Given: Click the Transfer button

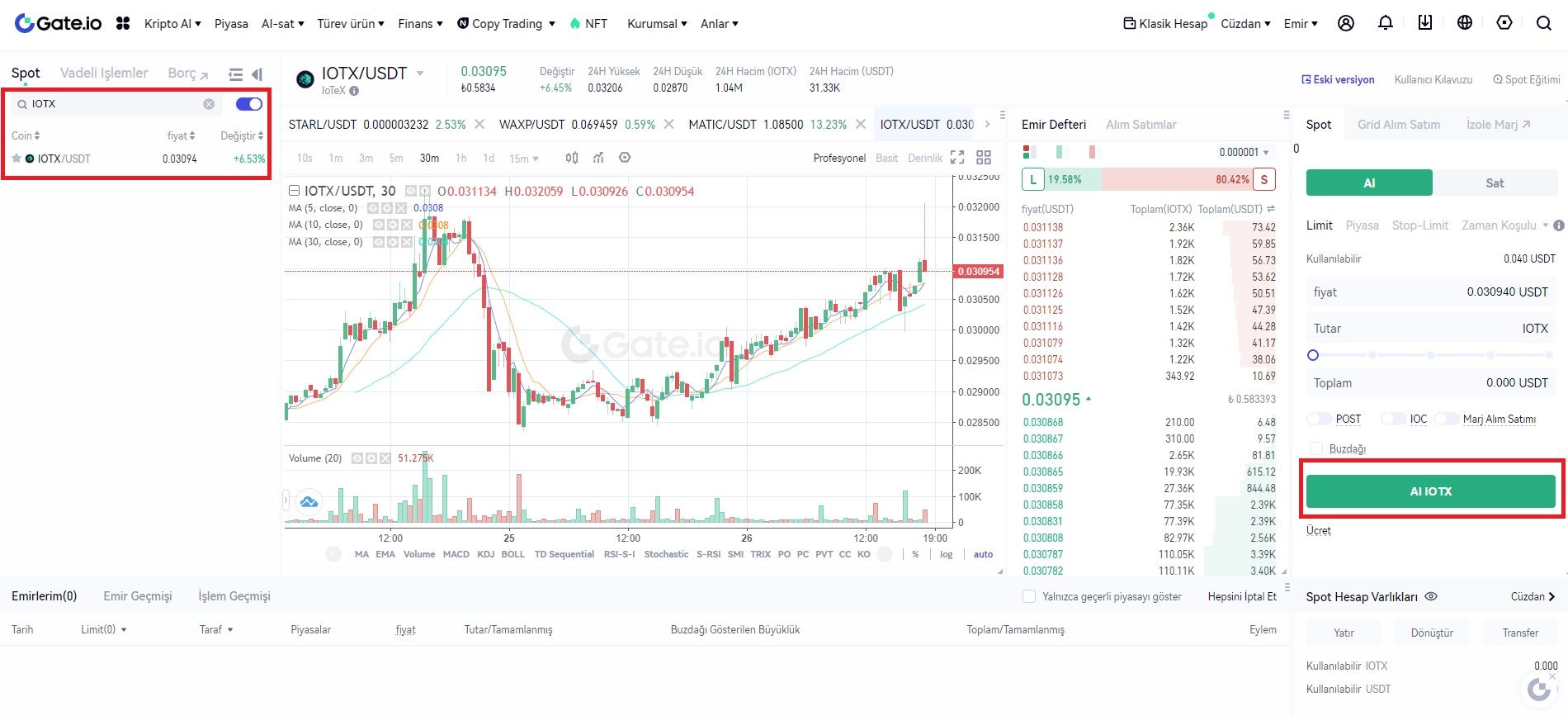Looking at the screenshot, I should 1520,633.
